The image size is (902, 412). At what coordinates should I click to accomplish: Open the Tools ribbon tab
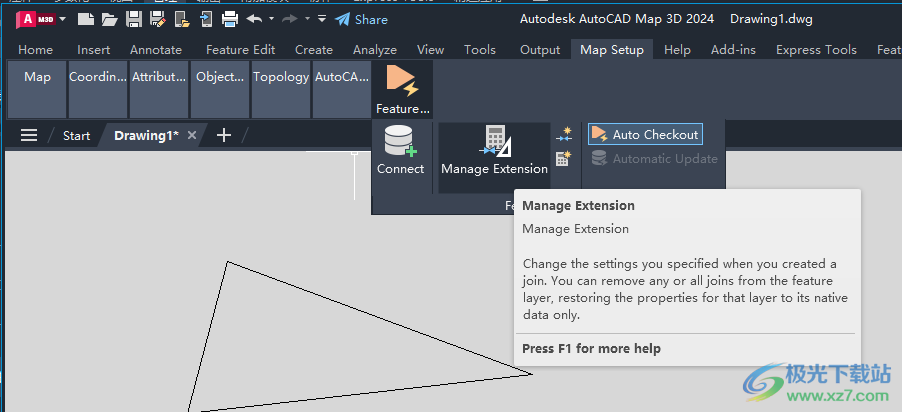click(x=480, y=50)
